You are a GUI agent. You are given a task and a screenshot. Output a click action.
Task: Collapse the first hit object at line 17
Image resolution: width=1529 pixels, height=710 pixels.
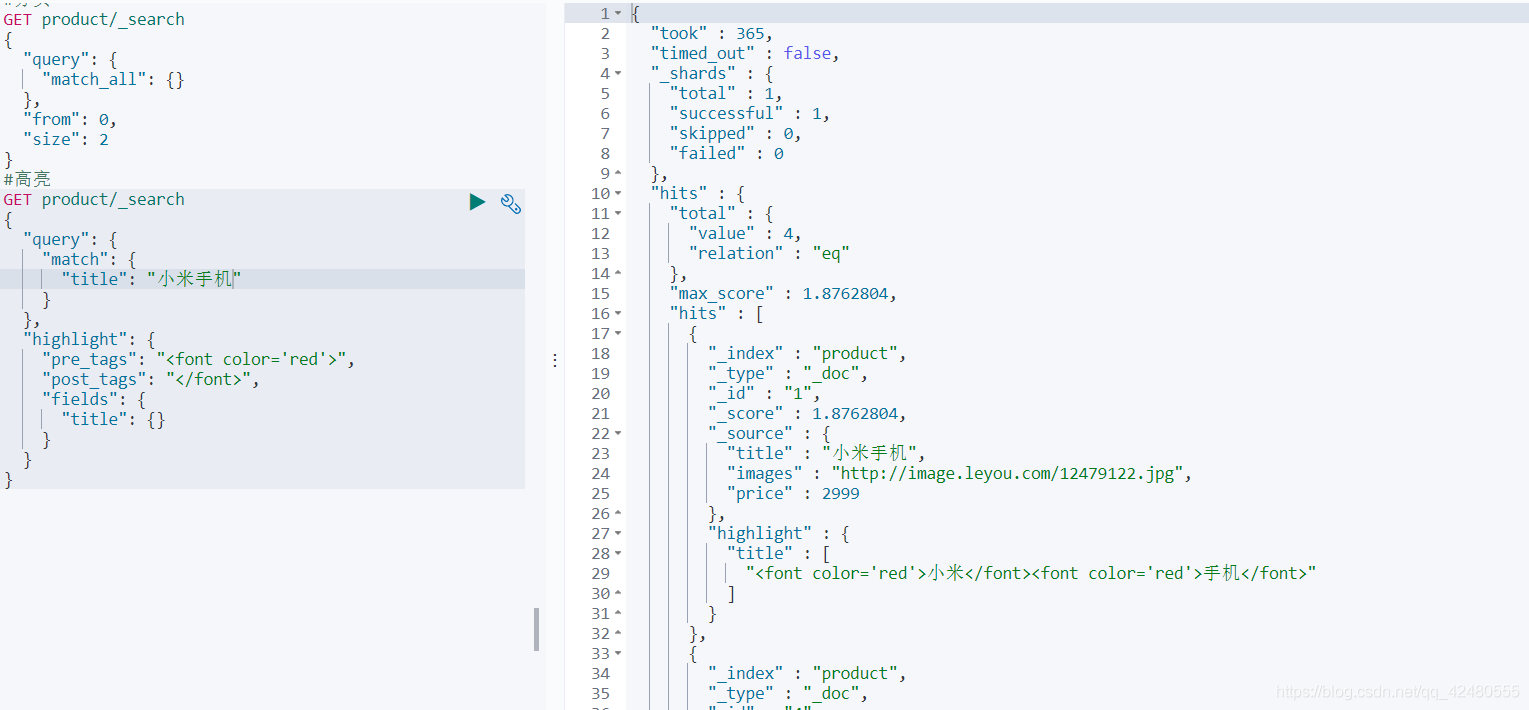[618, 334]
